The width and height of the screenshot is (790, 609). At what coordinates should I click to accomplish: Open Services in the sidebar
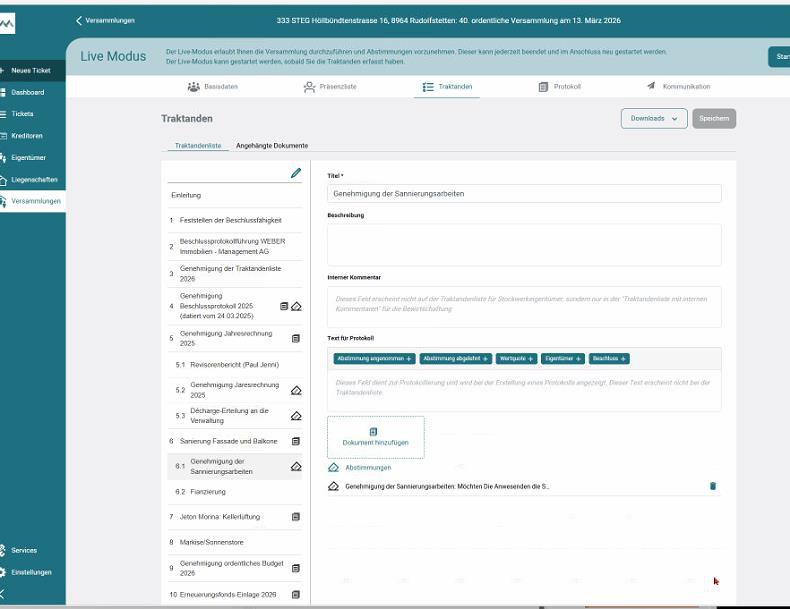24,551
